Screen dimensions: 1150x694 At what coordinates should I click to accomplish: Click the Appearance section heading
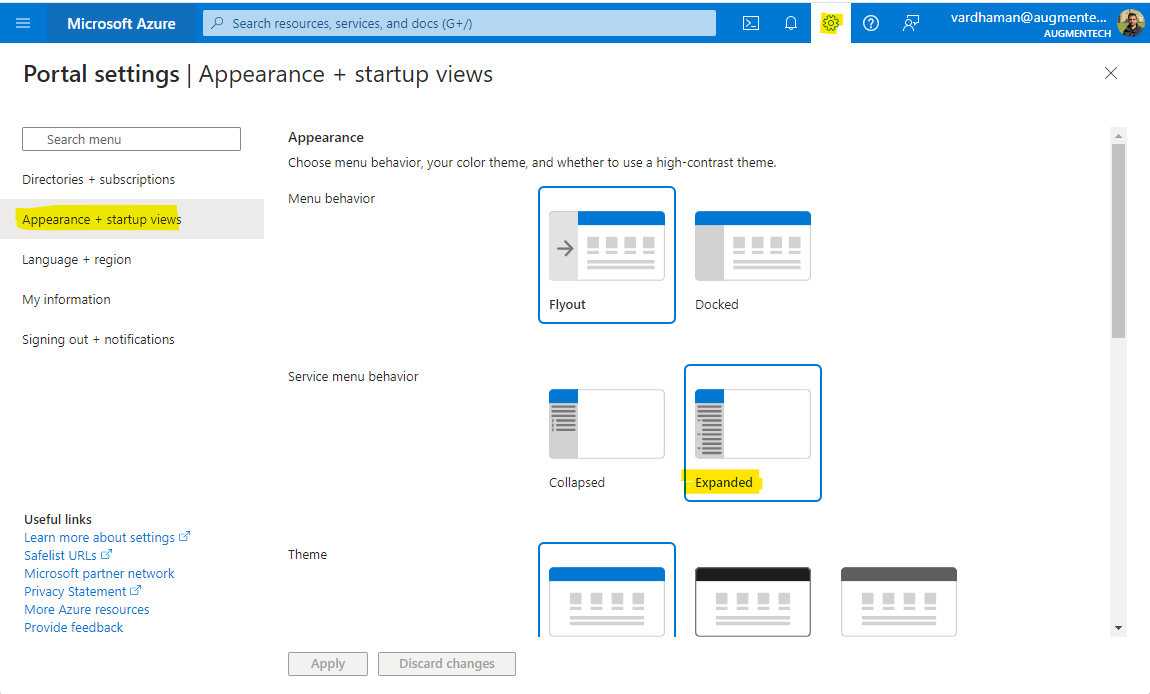click(x=326, y=137)
